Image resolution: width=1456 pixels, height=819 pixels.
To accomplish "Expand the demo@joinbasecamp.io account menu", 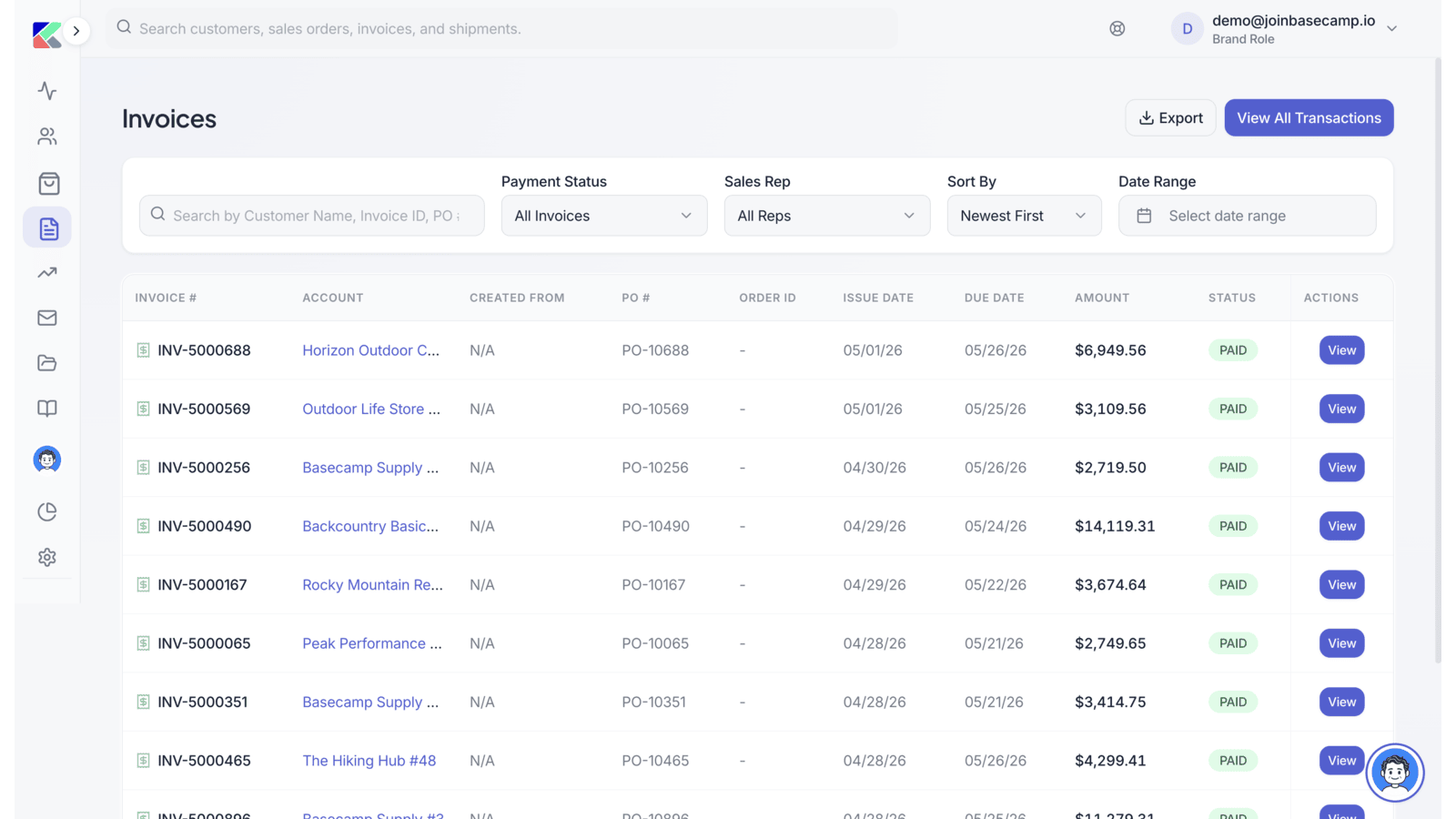I will click(1285, 29).
